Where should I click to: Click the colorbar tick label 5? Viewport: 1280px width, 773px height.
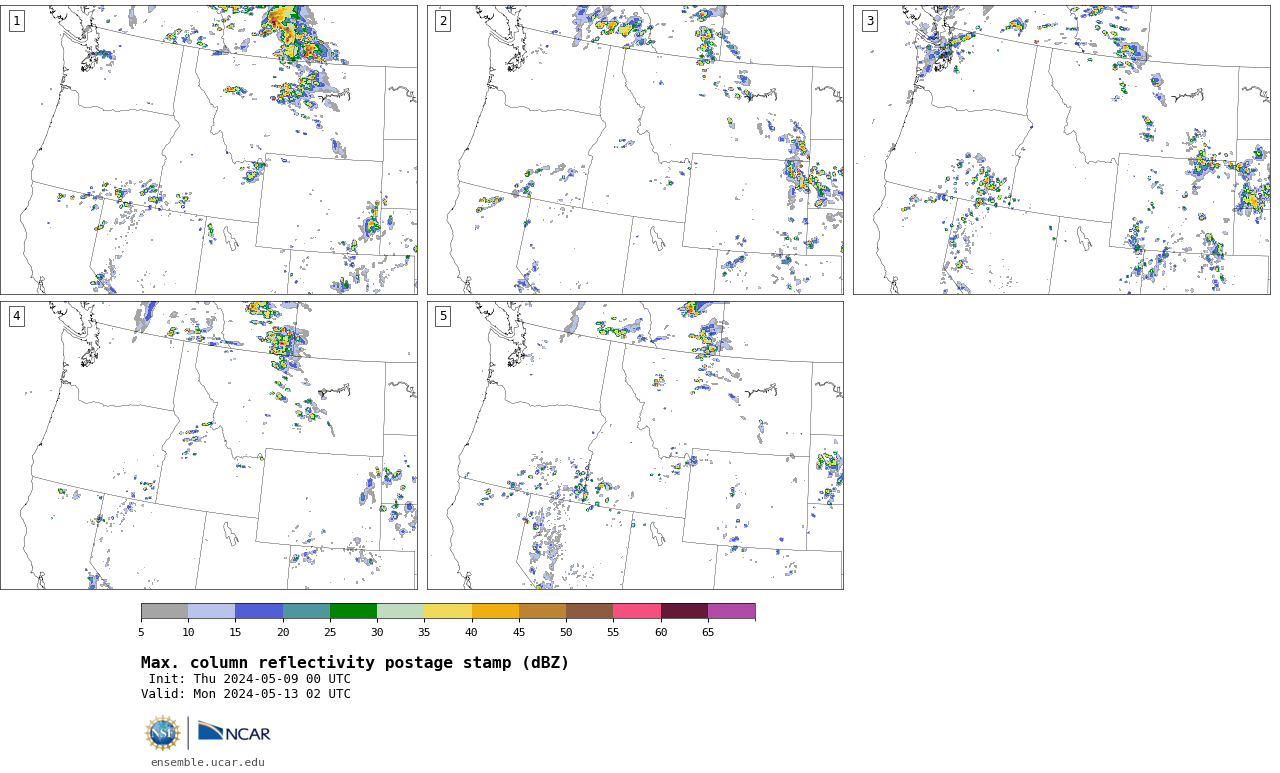pyautogui.click(x=141, y=632)
